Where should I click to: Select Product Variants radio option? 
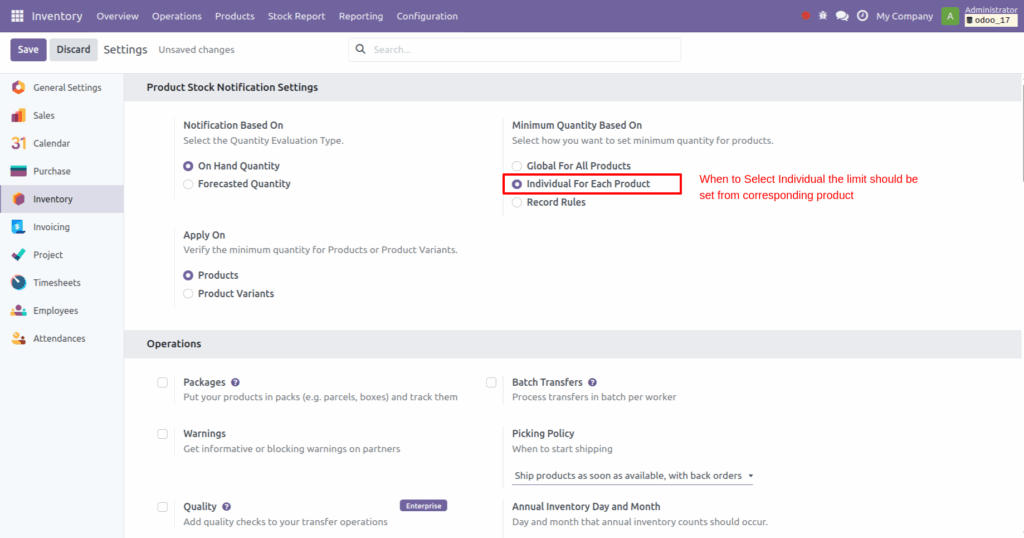coord(188,294)
